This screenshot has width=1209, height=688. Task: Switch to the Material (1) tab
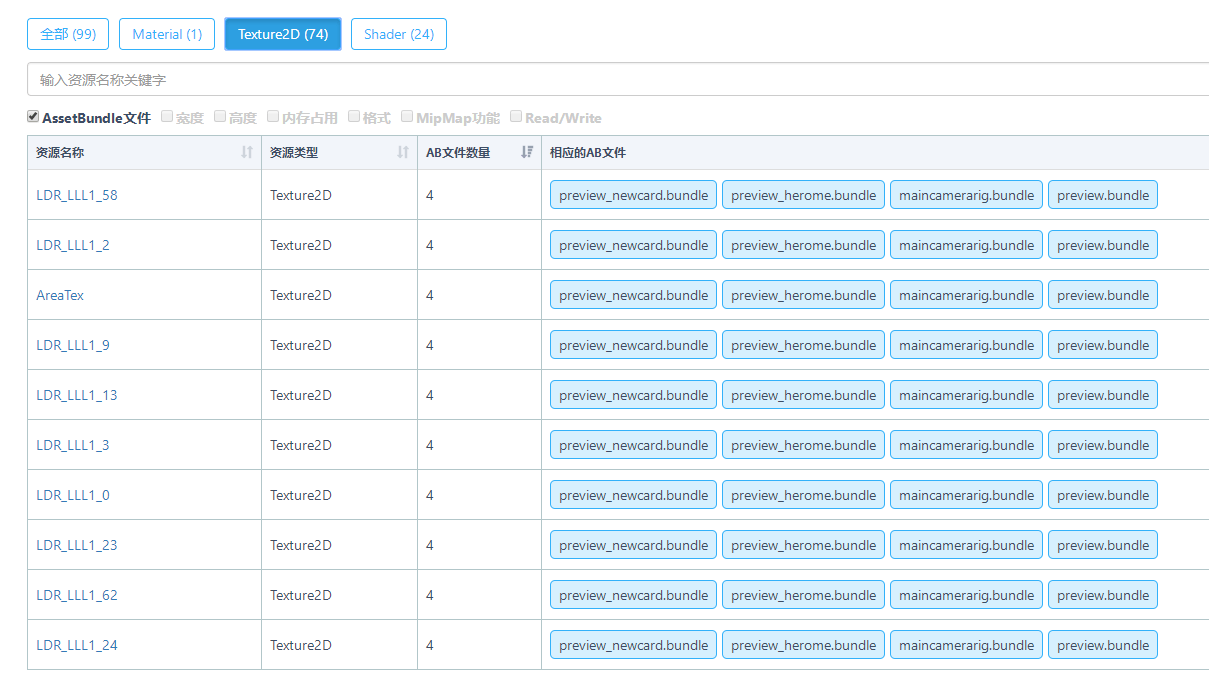pyautogui.click(x=167, y=34)
